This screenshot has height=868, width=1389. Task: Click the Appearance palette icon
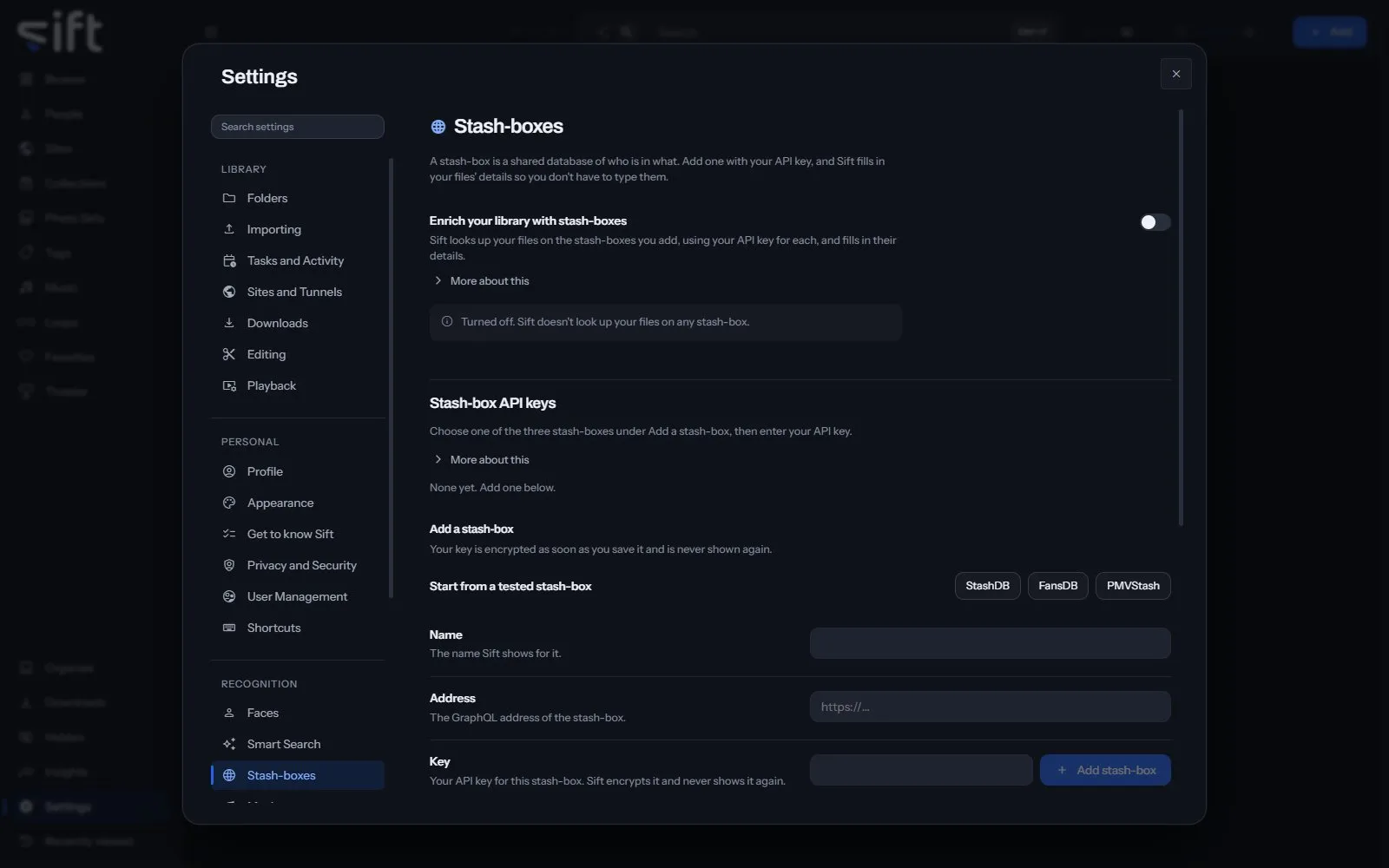229,503
